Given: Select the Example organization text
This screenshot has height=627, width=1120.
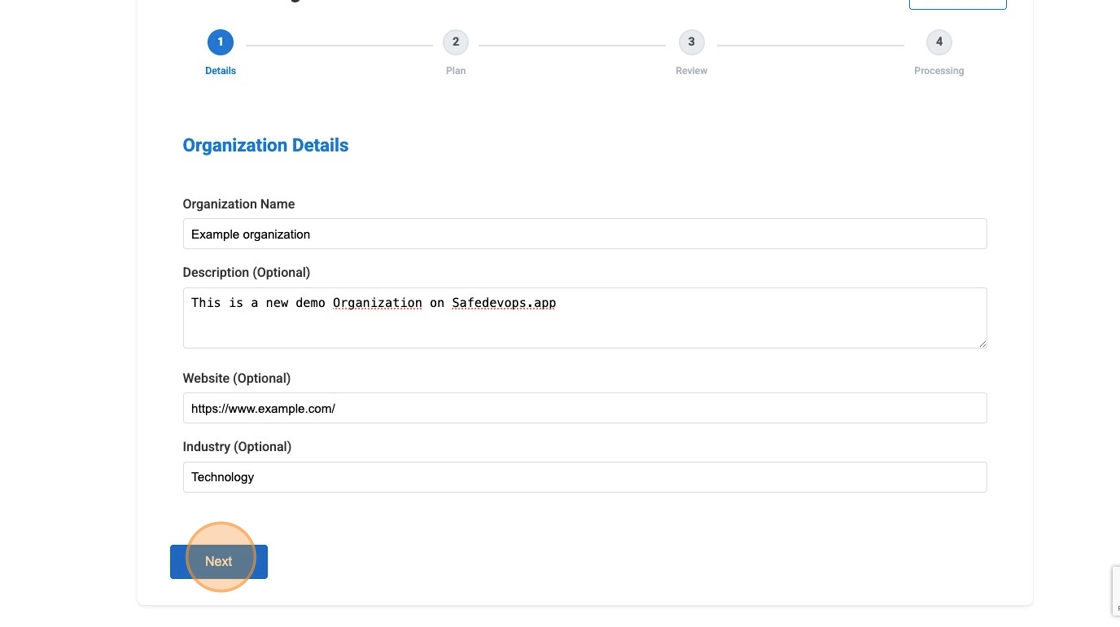Looking at the screenshot, I should [x=248, y=233].
